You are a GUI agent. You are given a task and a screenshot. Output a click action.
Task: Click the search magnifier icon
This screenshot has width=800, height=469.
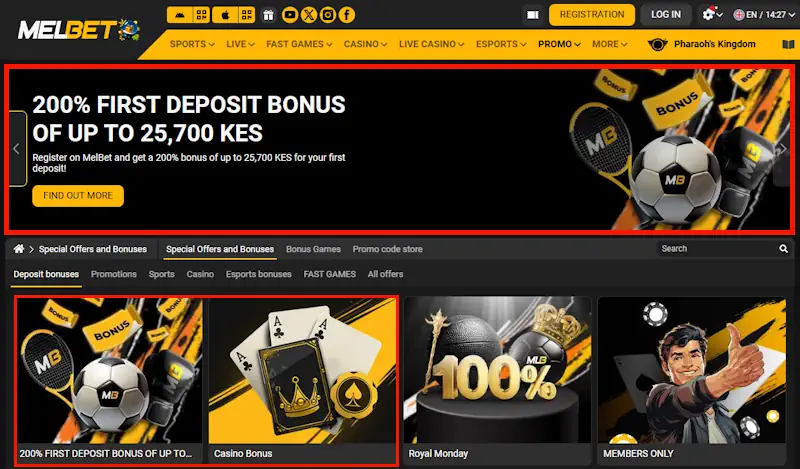[x=783, y=249]
